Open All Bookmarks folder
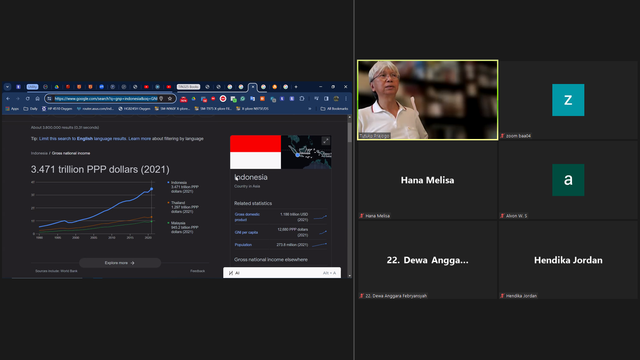Screen dimensions: 640x360 (334, 109)
